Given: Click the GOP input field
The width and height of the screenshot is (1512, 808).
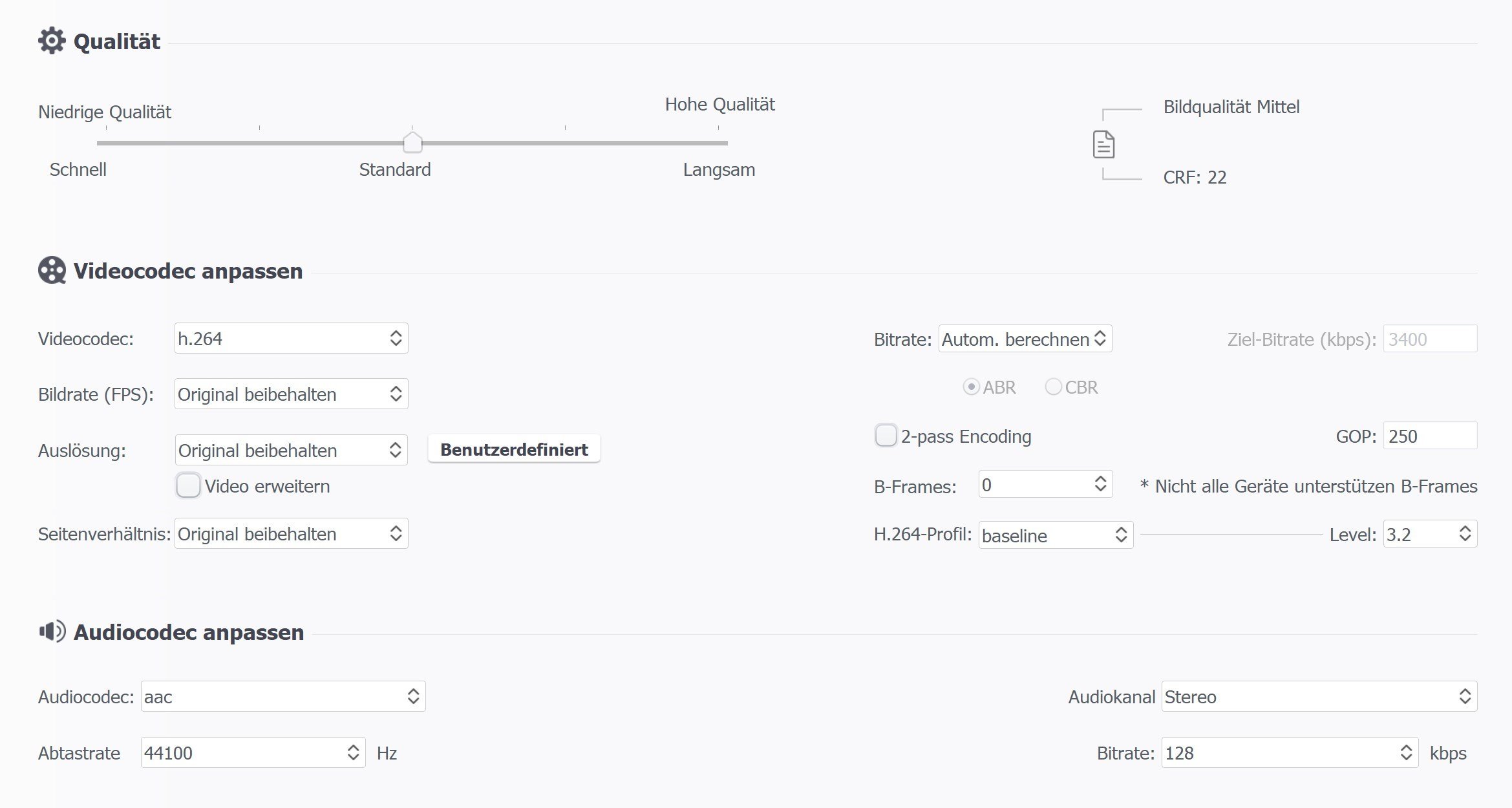Looking at the screenshot, I should 1429,436.
